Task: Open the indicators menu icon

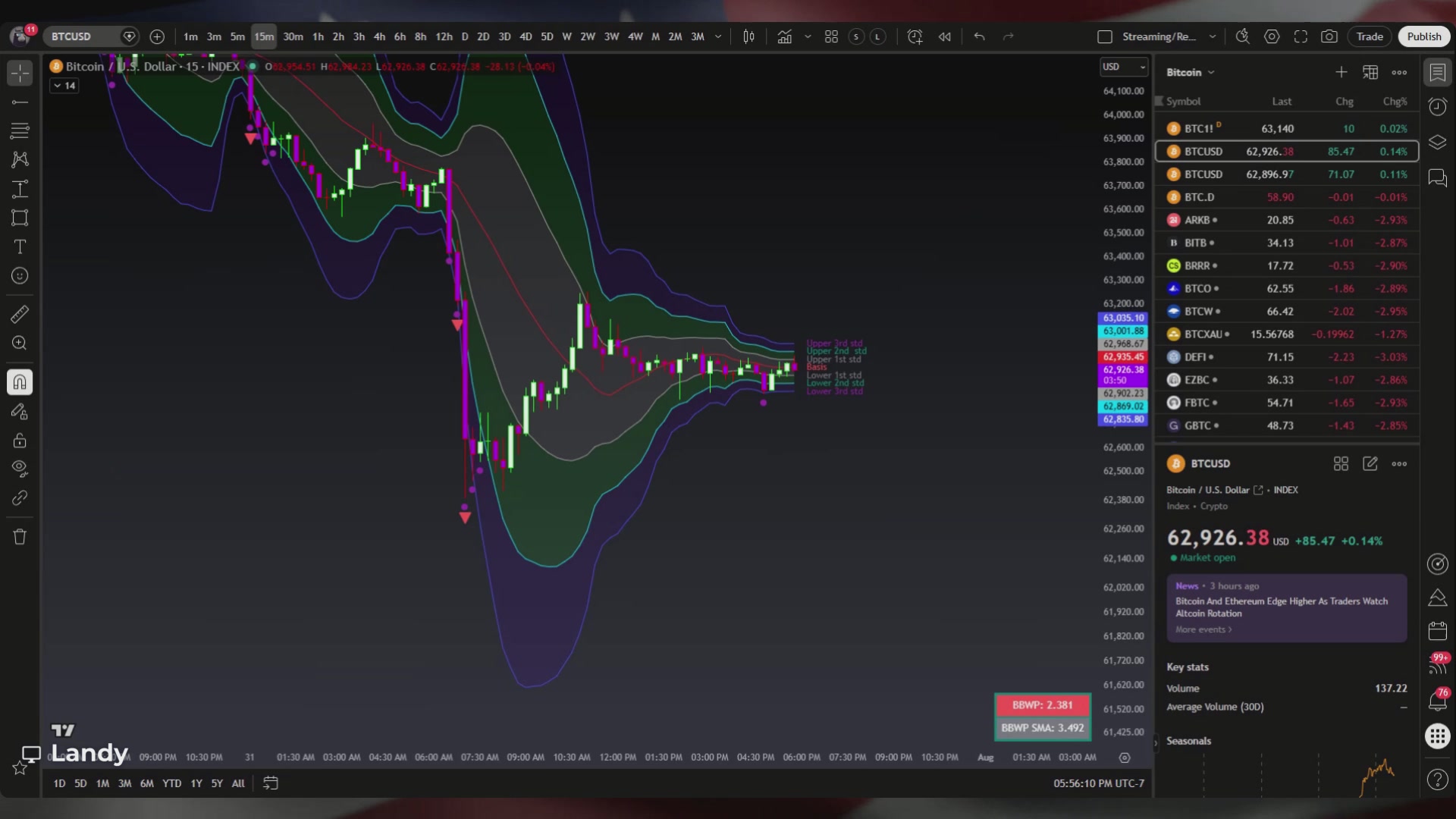Action: coord(784,36)
